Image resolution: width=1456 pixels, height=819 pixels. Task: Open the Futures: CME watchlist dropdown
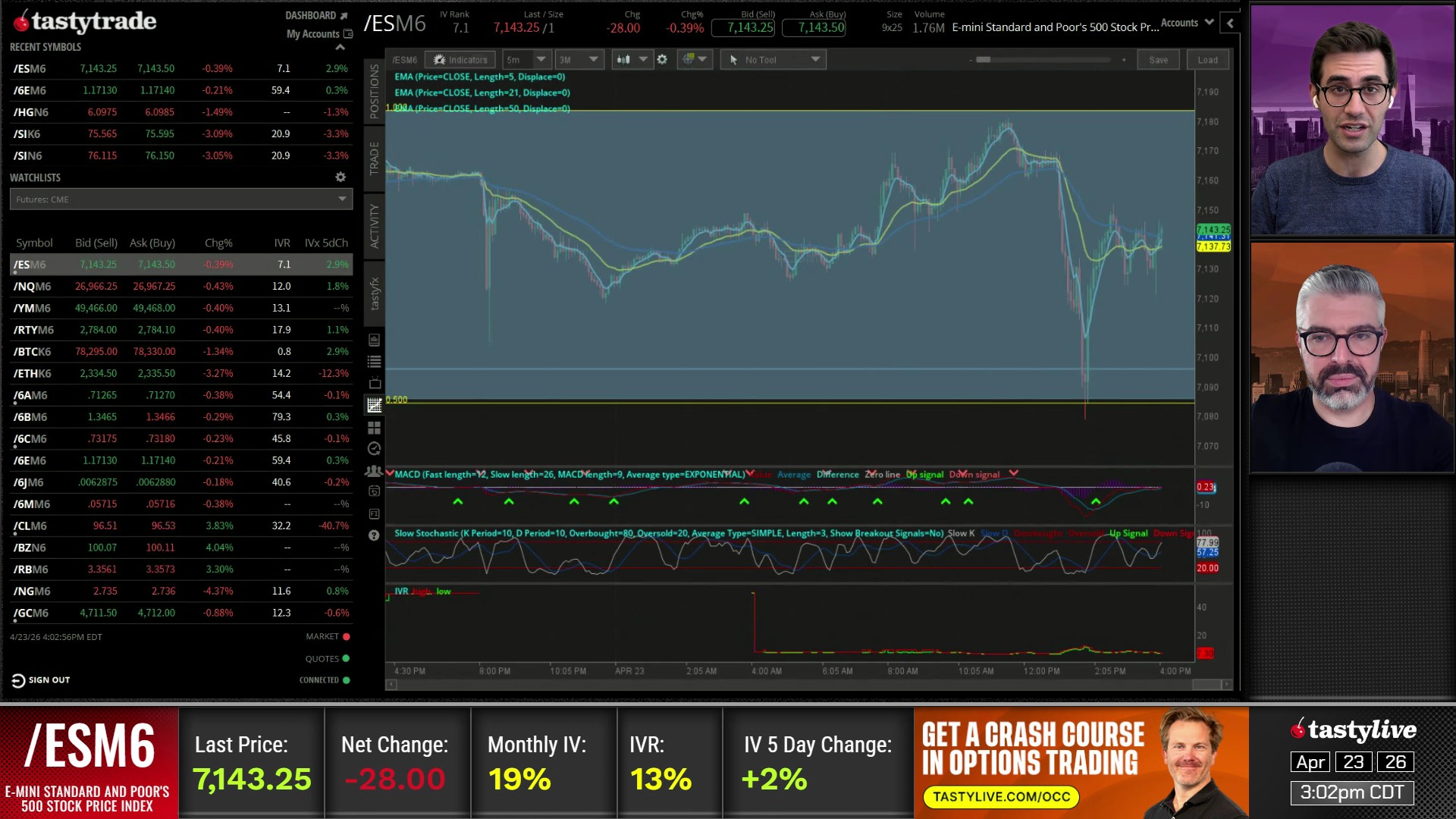[x=342, y=199]
